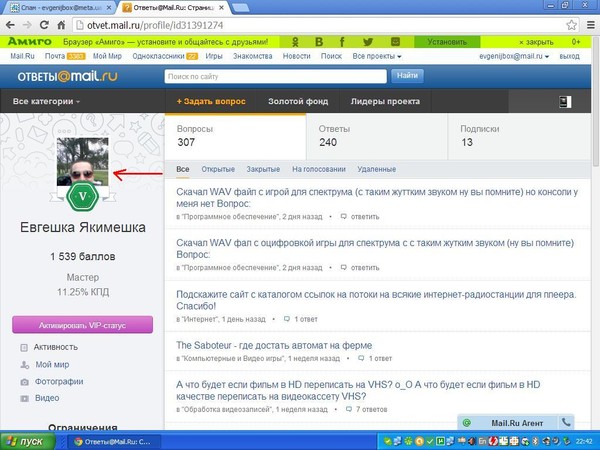Open Mail.Ru link in top bar

[x=22, y=56]
